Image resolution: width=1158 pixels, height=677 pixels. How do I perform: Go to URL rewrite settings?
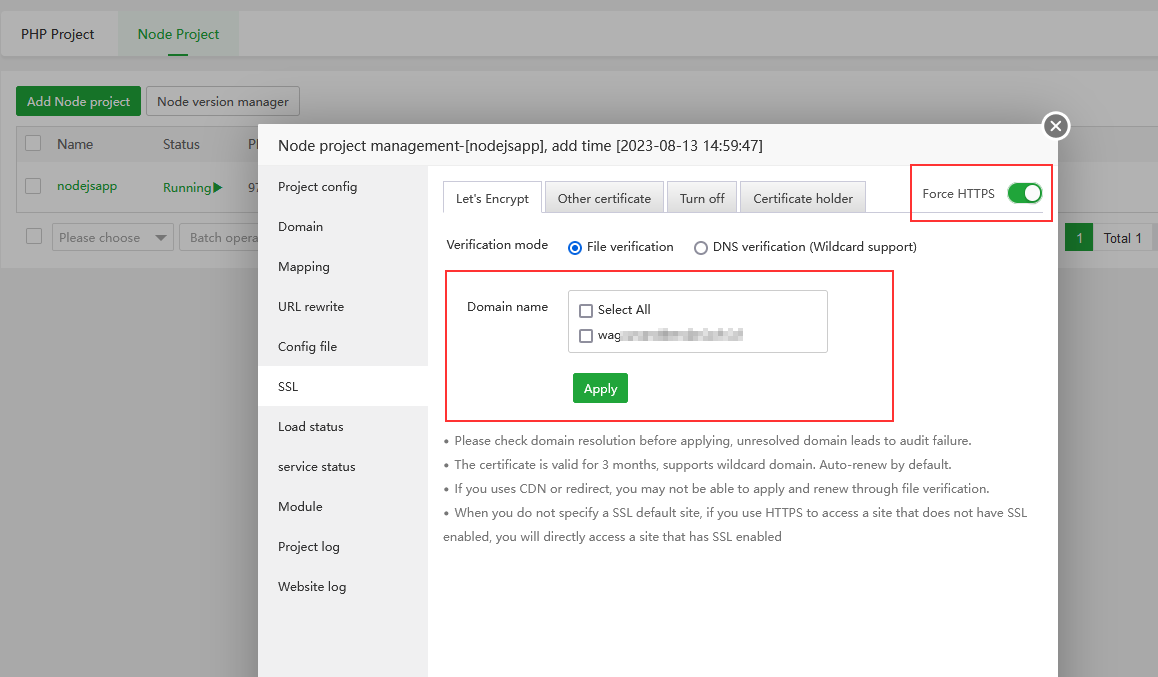[x=311, y=307]
